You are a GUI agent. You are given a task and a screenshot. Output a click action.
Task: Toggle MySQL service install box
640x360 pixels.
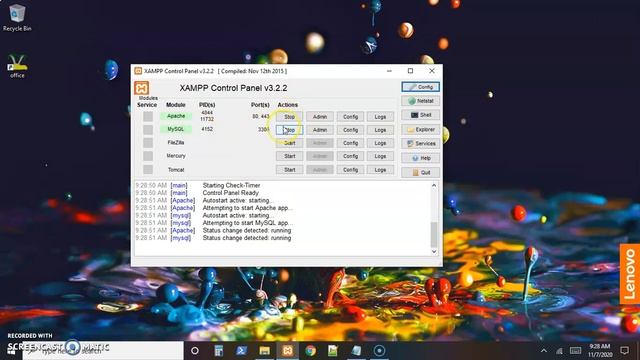(x=148, y=129)
